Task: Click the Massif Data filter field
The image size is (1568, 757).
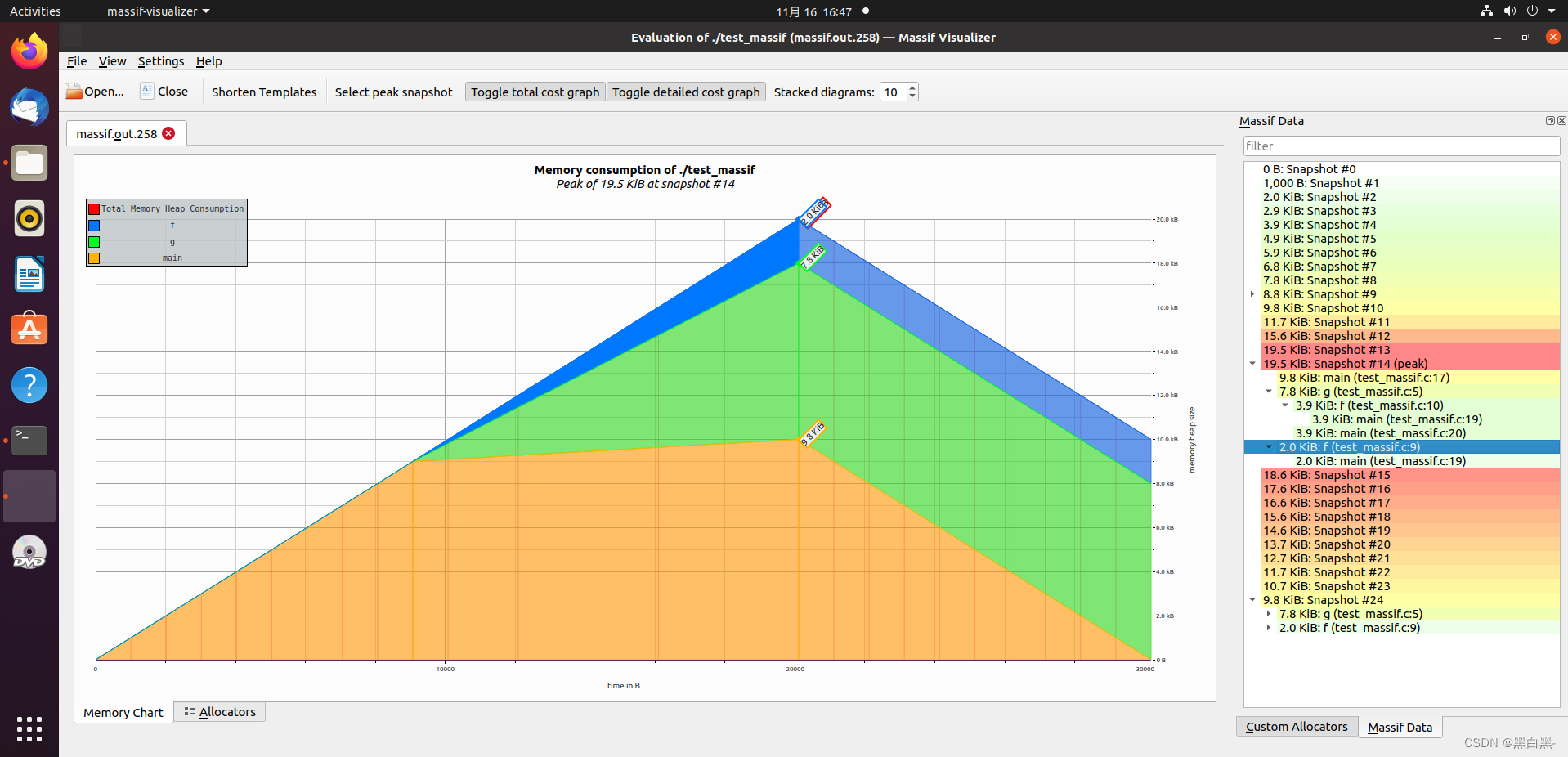Action: (x=1401, y=146)
